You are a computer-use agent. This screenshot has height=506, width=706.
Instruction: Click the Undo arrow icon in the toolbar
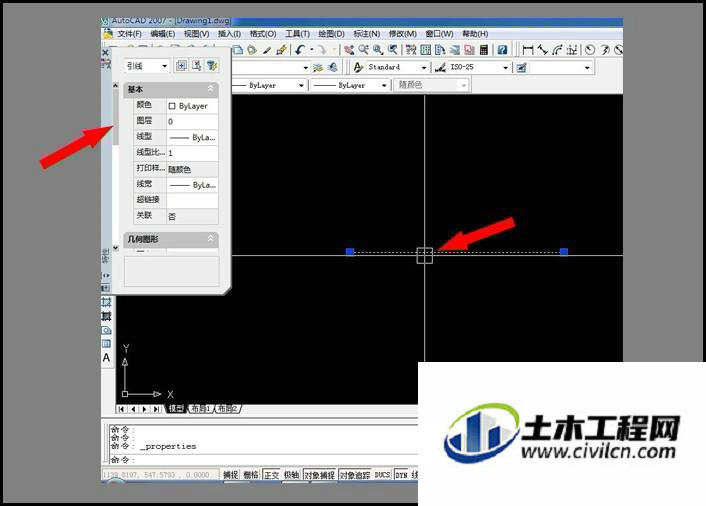(300, 50)
